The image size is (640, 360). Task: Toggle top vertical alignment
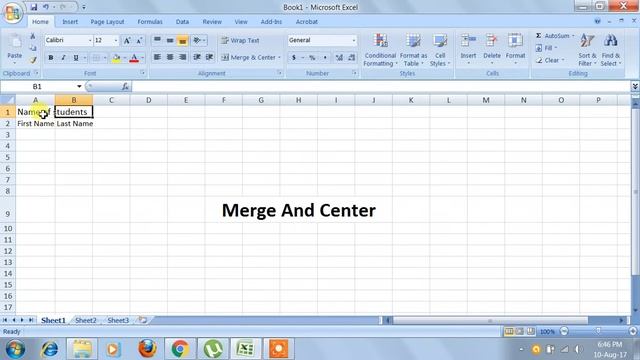(x=157, y=40)
